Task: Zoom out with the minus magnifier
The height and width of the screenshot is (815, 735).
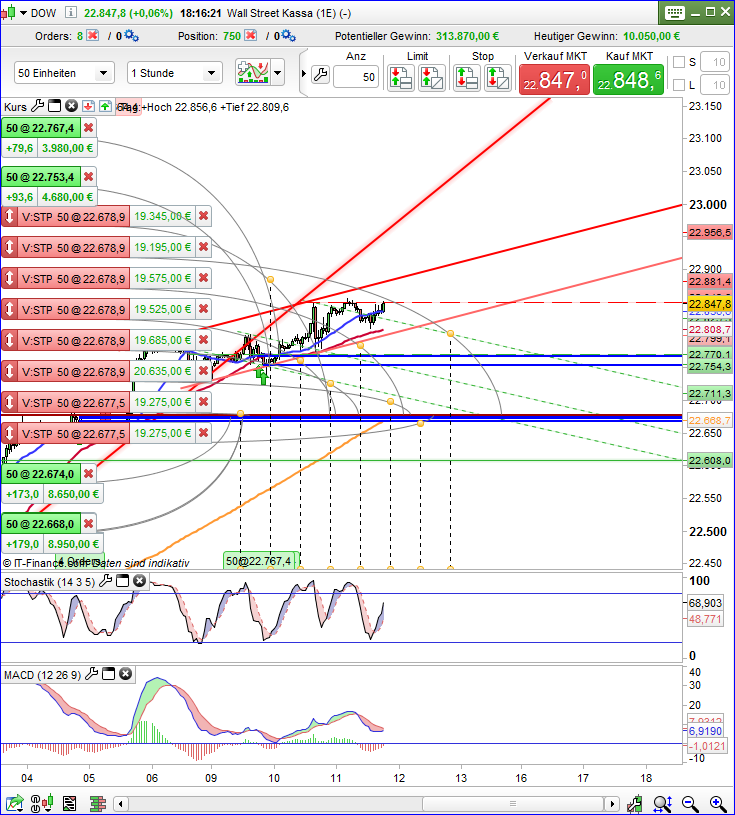Action: click(690, 804)
